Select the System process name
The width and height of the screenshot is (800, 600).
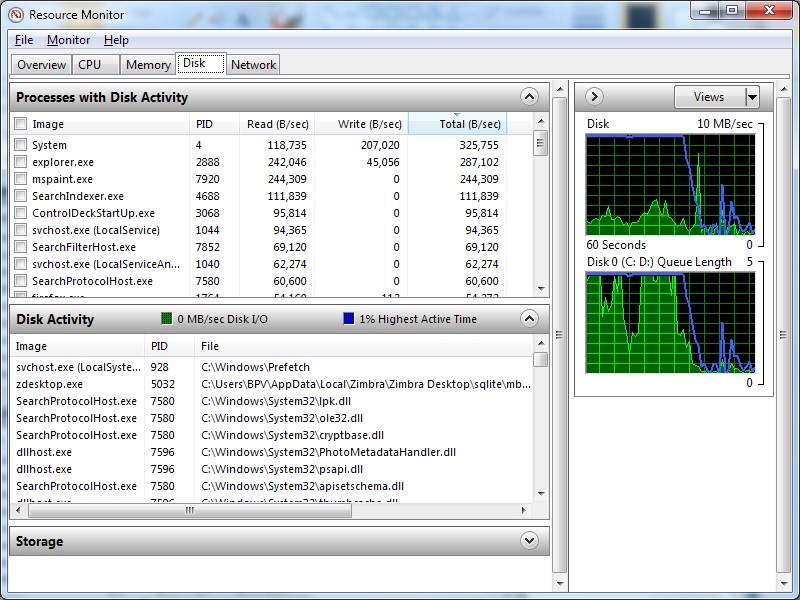coord(49,145)
